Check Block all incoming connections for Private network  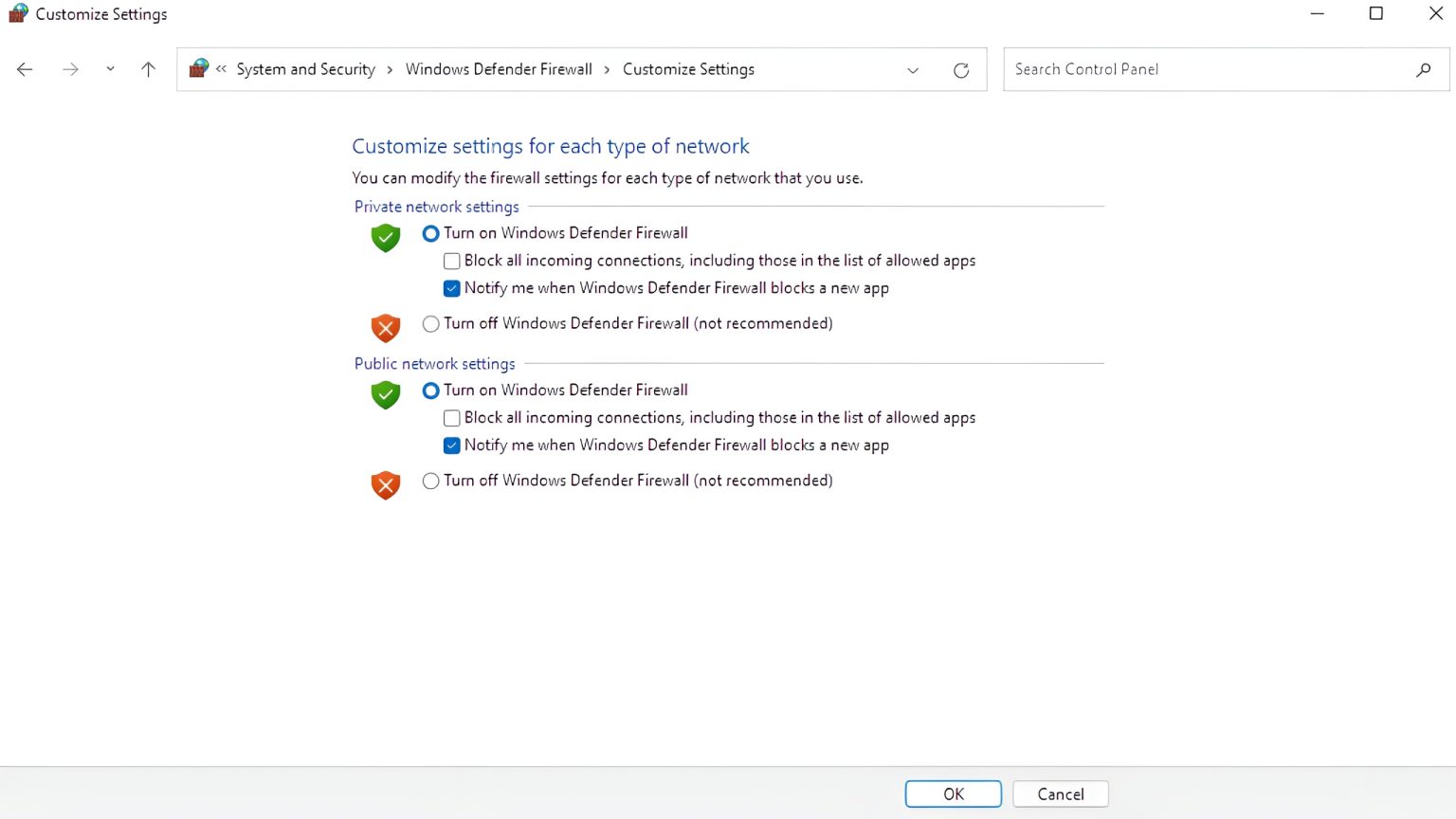[x=451, y=260]
